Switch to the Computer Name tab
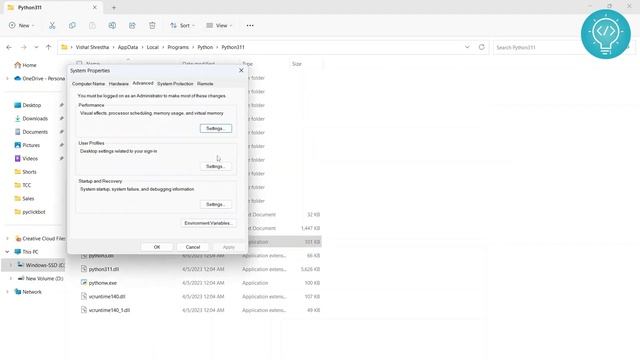 [89, 84]
